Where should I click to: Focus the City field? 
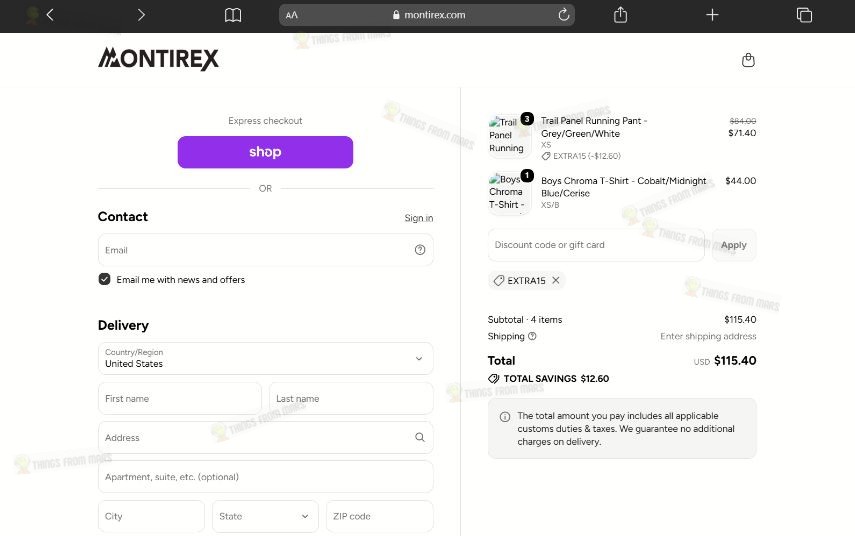(x=151, y=516)
